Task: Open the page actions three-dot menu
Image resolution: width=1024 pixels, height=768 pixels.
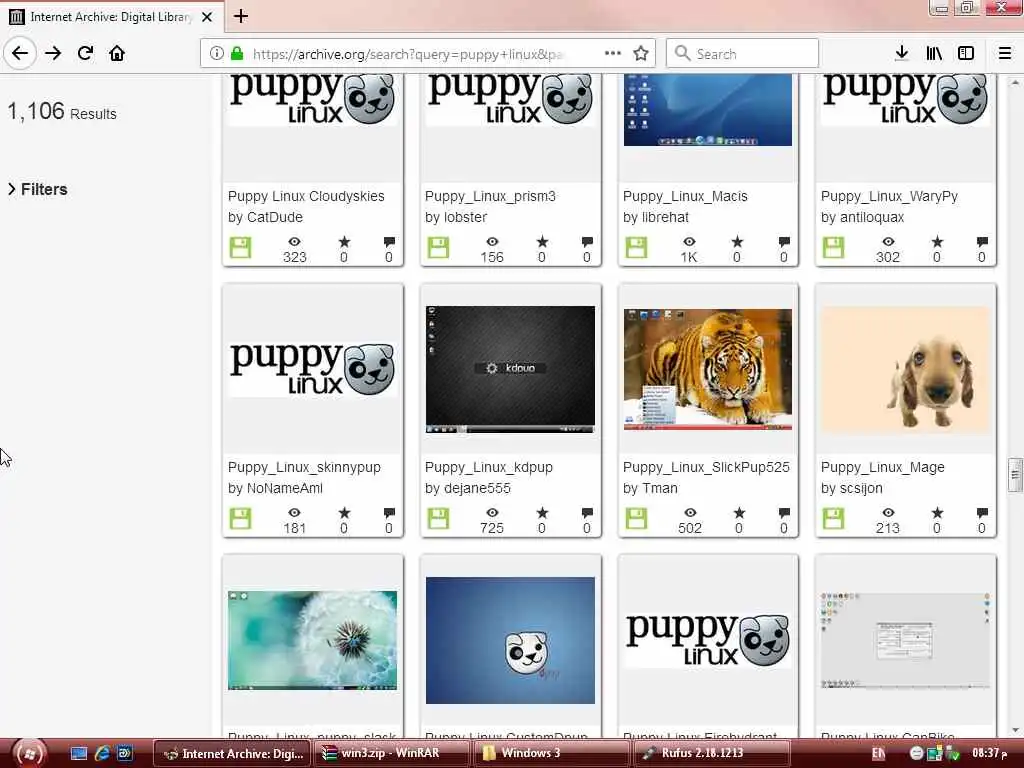Action: (613, 54)
